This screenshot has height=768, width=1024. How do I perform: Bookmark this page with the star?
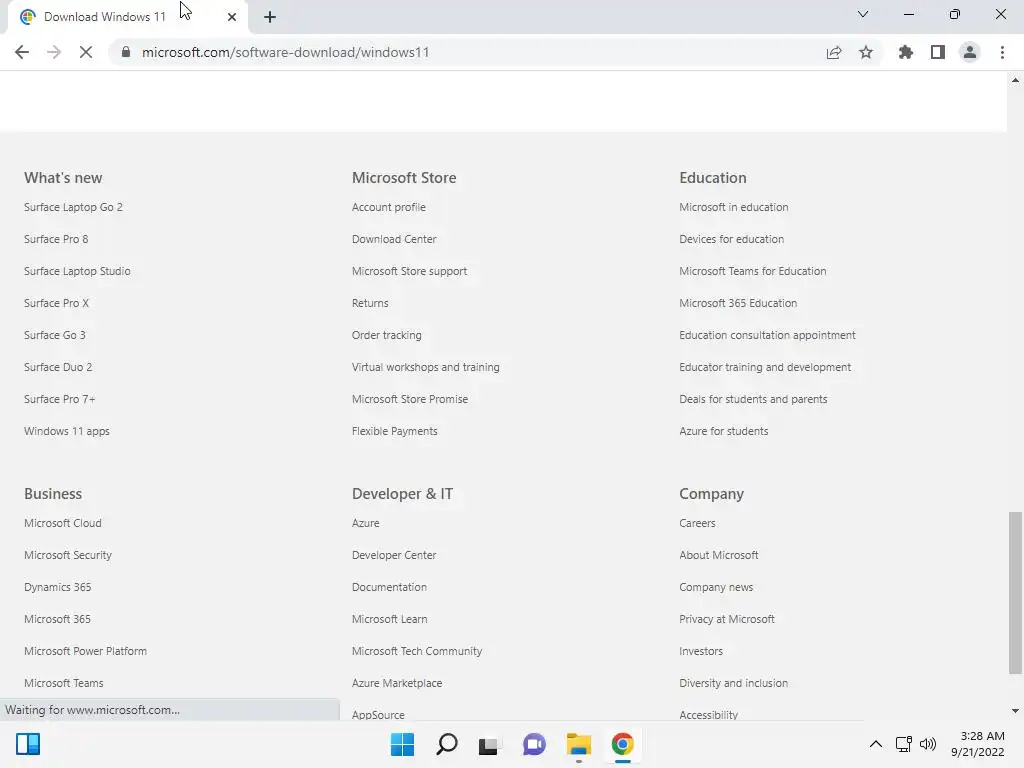tap(866, 52)
